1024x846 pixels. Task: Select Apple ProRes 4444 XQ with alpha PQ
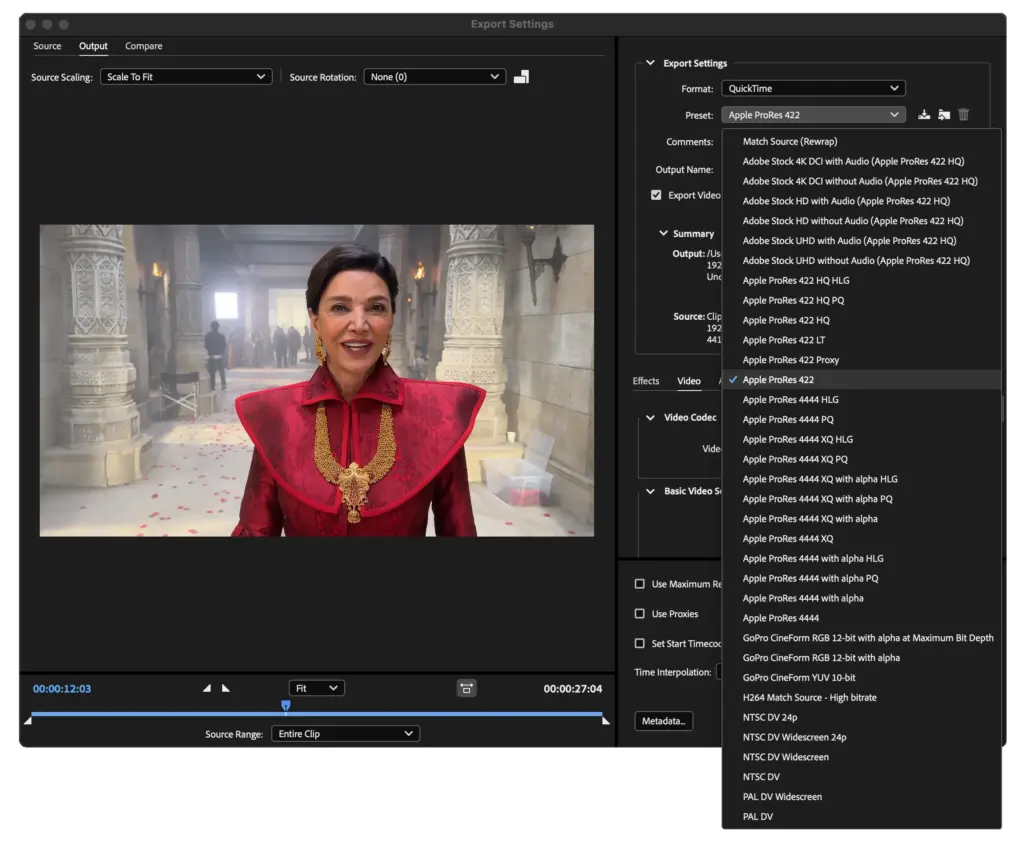(x=861, y=499)
